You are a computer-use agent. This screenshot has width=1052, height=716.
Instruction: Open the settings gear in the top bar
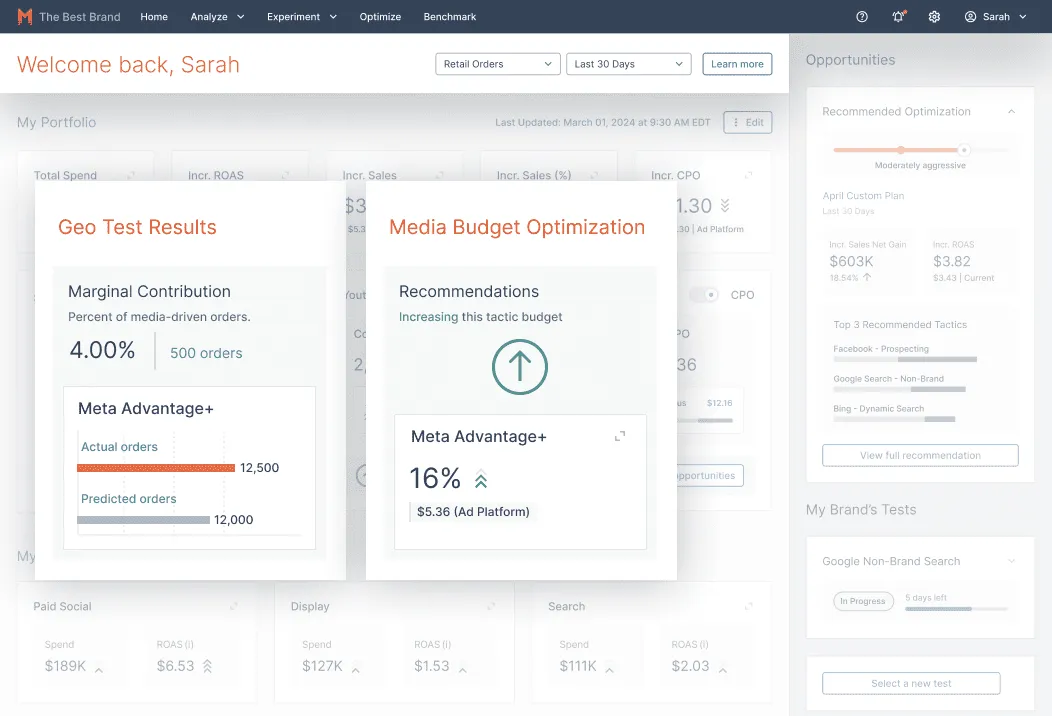tap(933, 16)
